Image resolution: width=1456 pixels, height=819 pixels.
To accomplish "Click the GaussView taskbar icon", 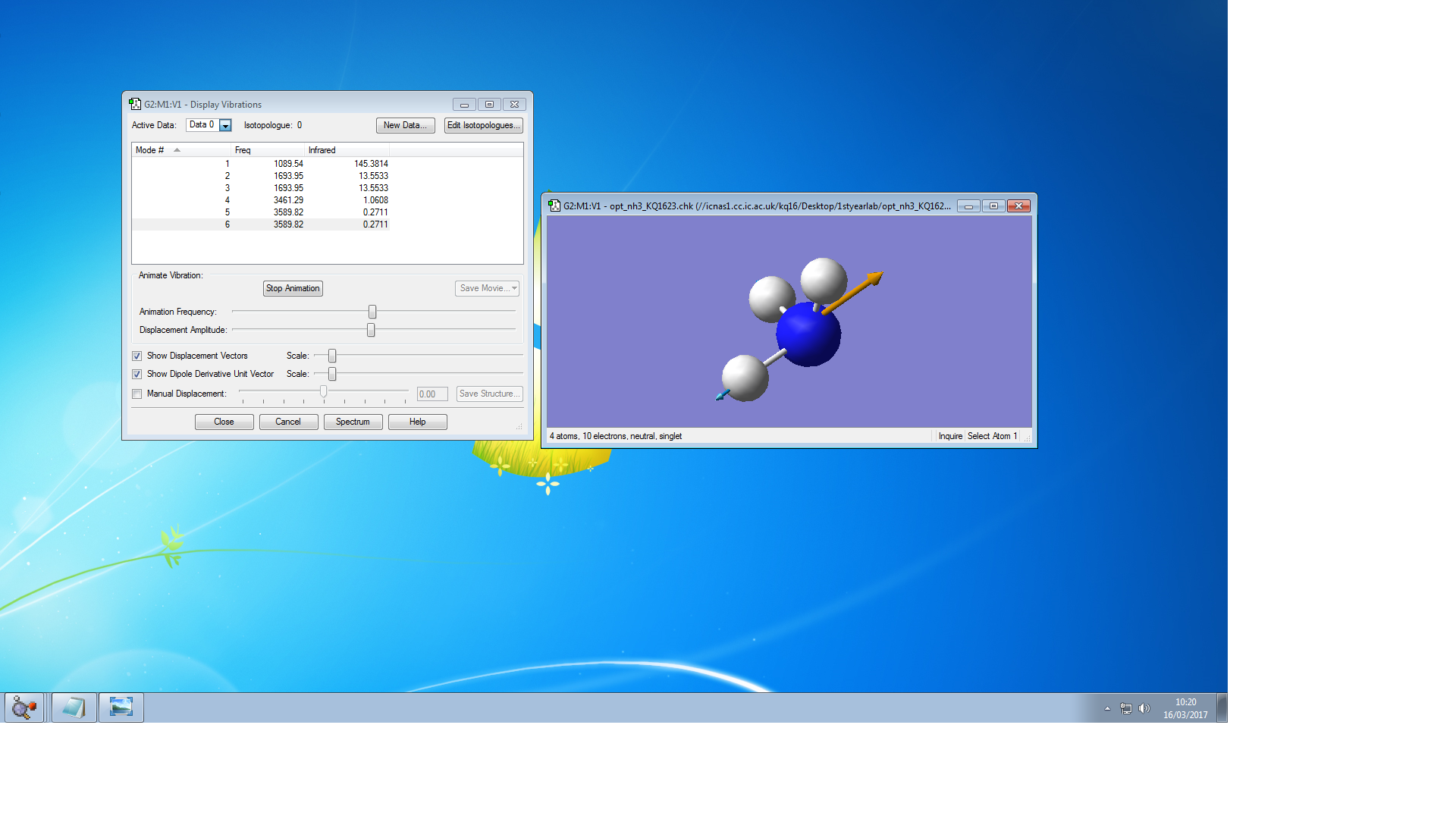I will 24,708.
